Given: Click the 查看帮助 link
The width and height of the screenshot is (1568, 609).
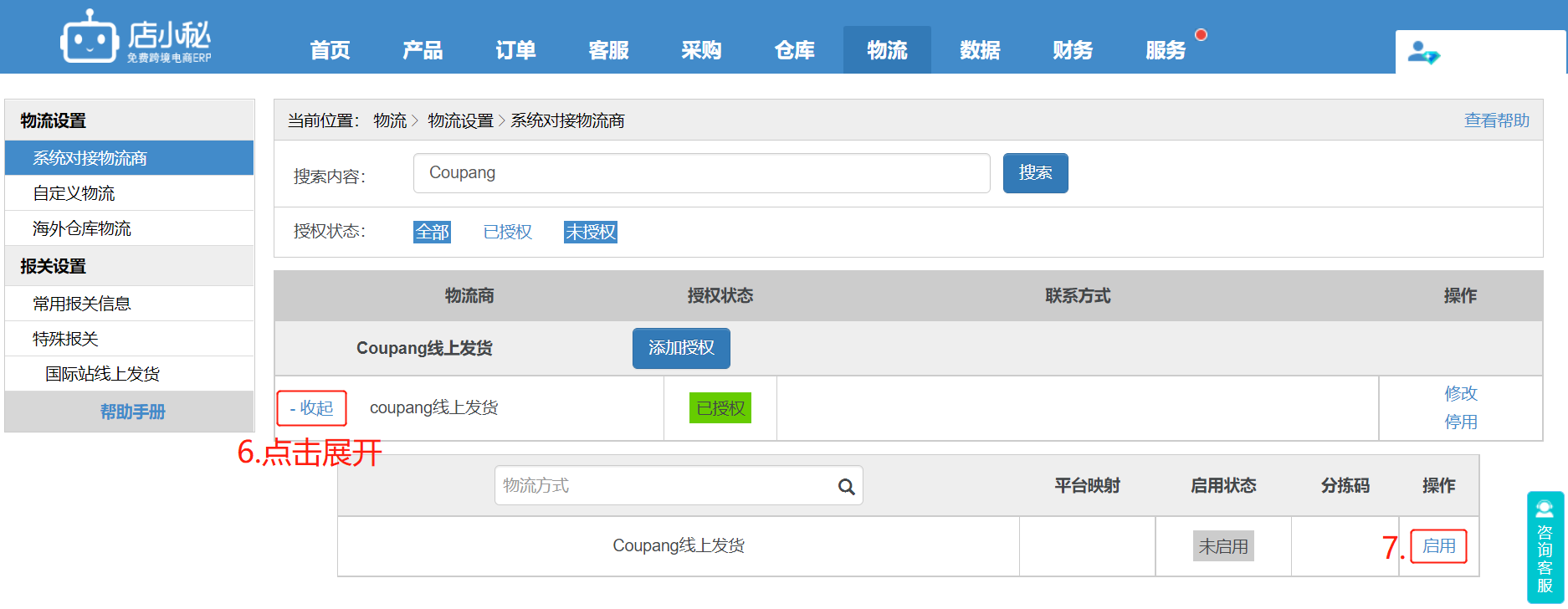Looking at the screenshot, I should [1496, 120].
